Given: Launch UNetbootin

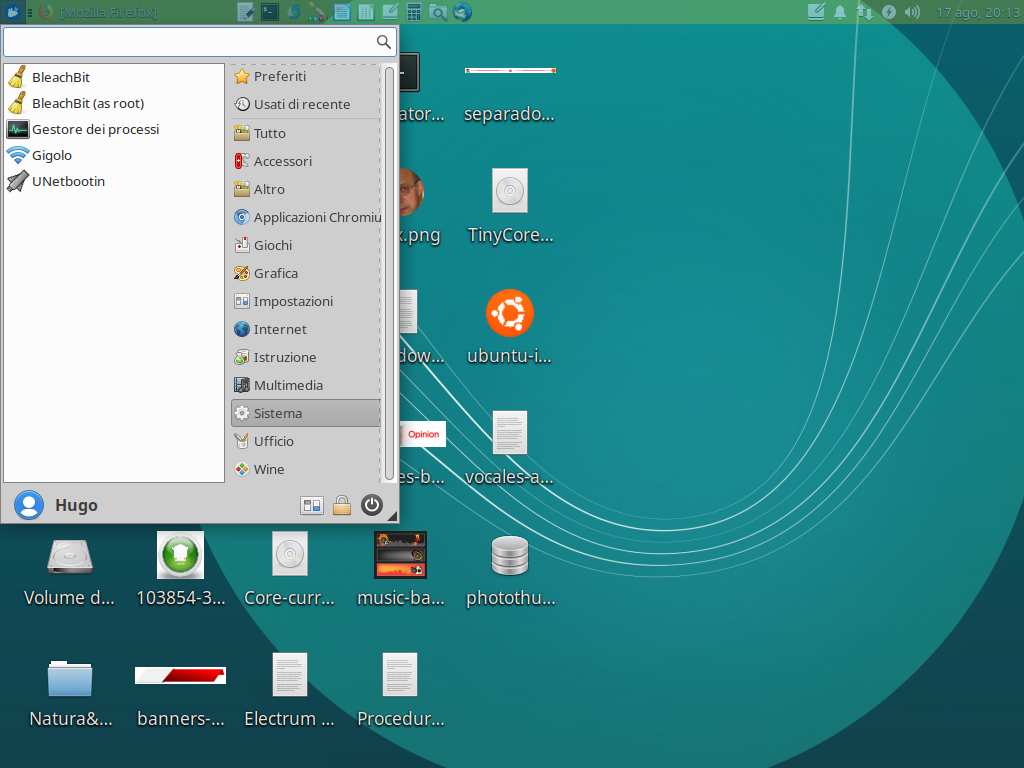Looking at the screenshot, I should click(114, 182).
